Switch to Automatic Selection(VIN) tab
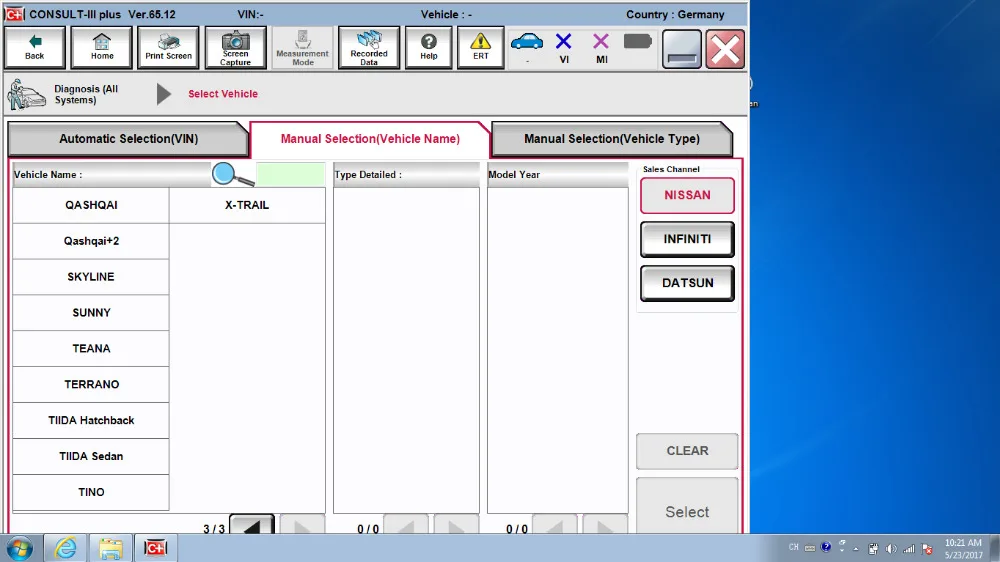This screenshot has width=1000, height=562. point(128,138)
